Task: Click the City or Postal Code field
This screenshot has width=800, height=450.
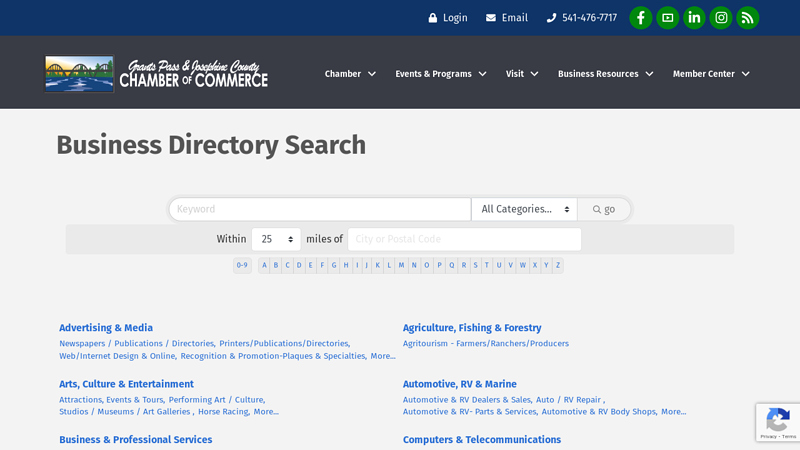Action: pyautogui.click(x=464, y=239)
